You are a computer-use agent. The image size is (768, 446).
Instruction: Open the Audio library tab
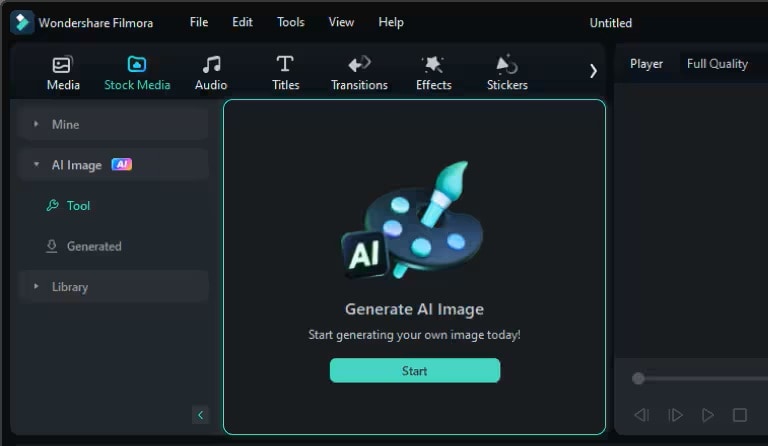click(x=211, y=73)
